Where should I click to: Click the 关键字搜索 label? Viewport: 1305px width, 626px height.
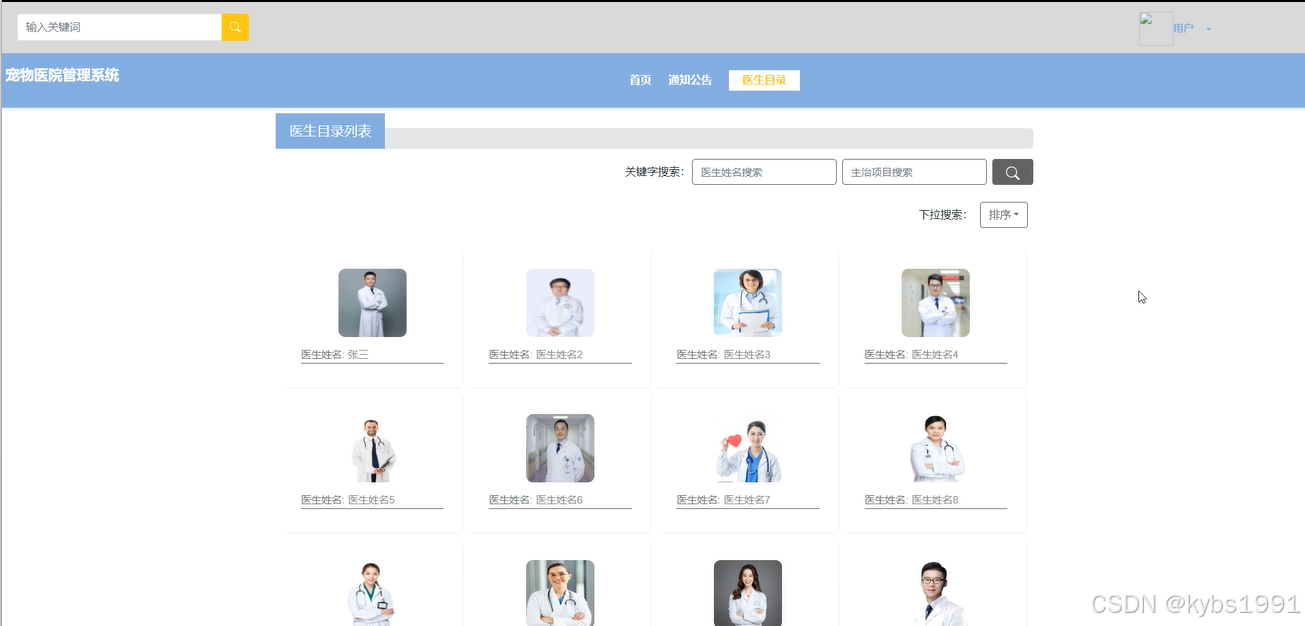655,172
